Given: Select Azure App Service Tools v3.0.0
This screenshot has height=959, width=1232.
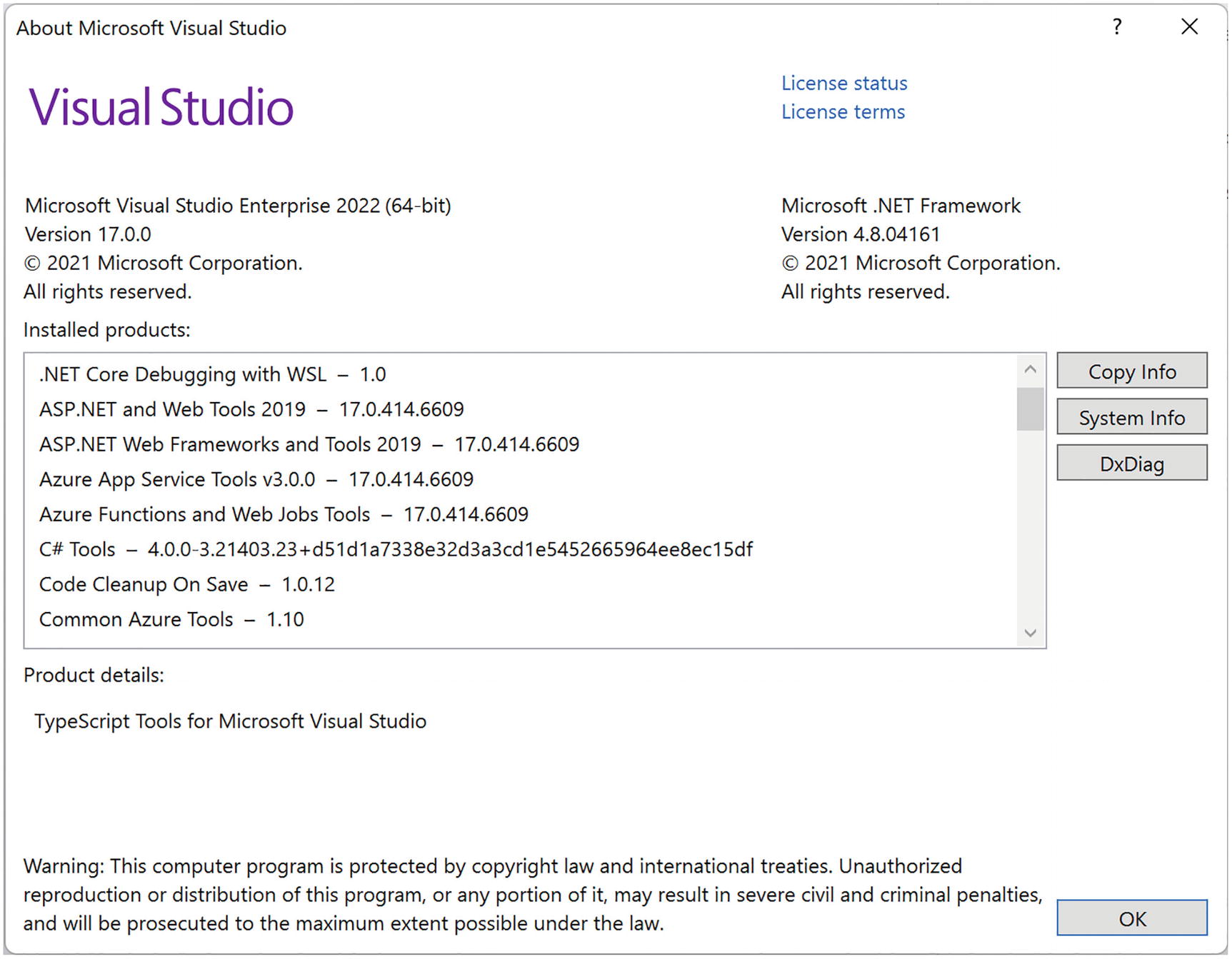Looking at the screenshot, I should click(x=256, y=480).
